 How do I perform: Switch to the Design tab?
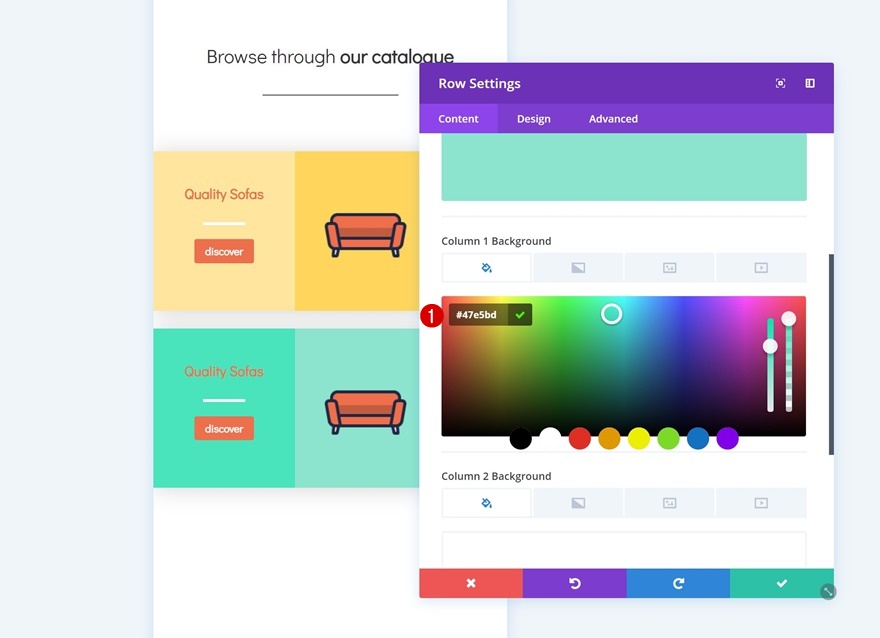[534, 119]
